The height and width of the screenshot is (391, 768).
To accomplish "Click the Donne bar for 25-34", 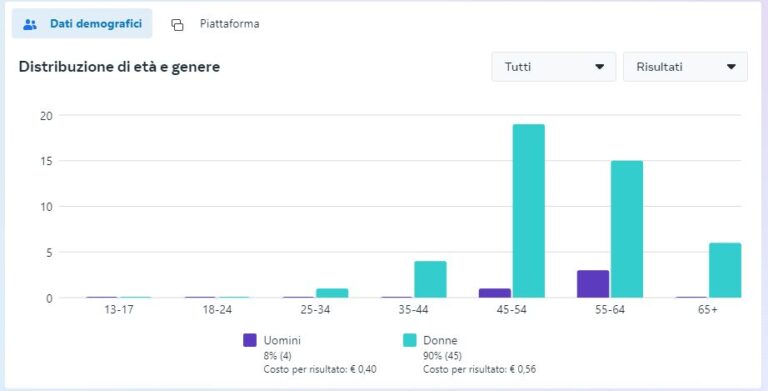I will [x=332, y=293].
